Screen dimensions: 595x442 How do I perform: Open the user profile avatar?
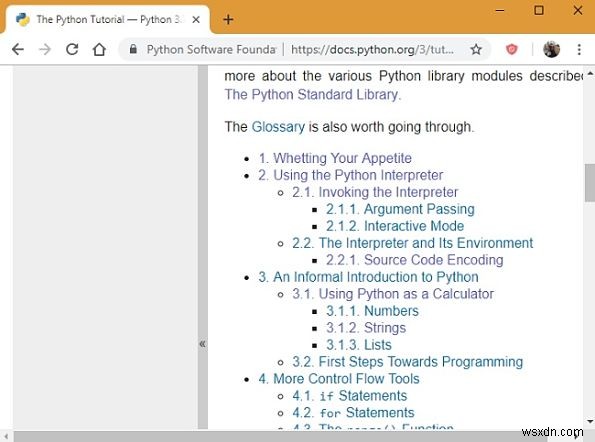pos(551,49)
